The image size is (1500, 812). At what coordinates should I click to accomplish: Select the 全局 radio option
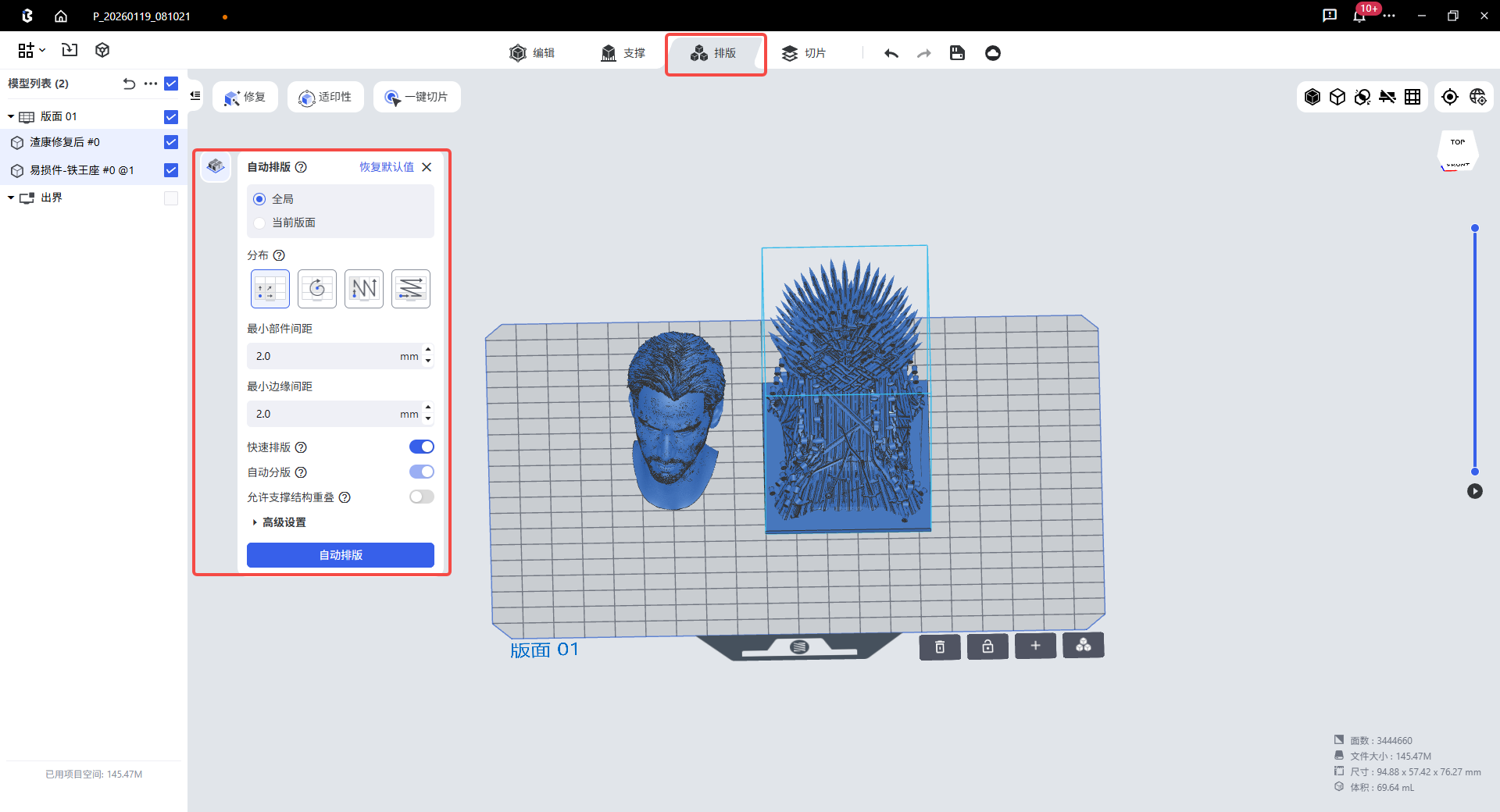click(259, 199)
